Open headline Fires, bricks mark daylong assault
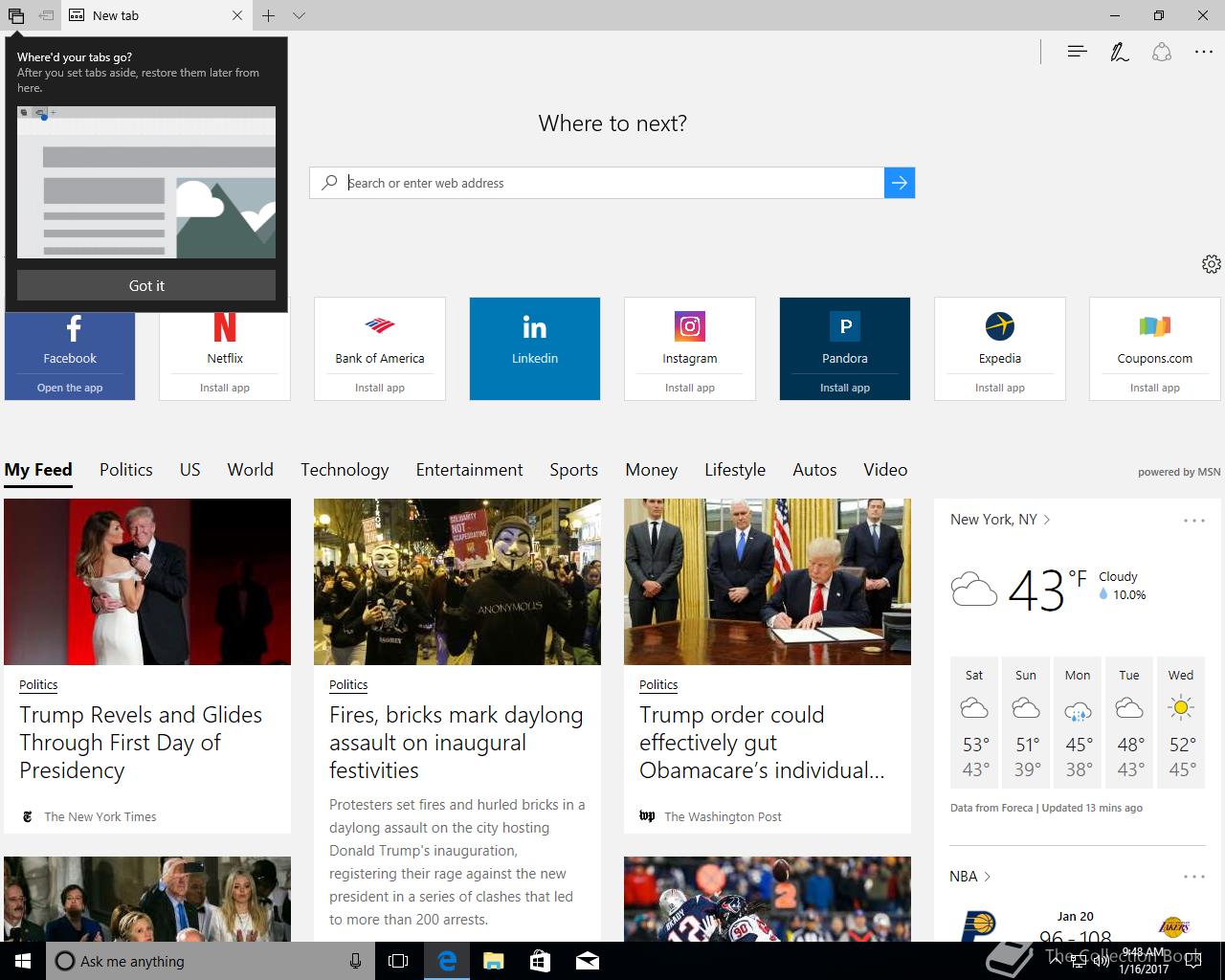 point(457,743)
